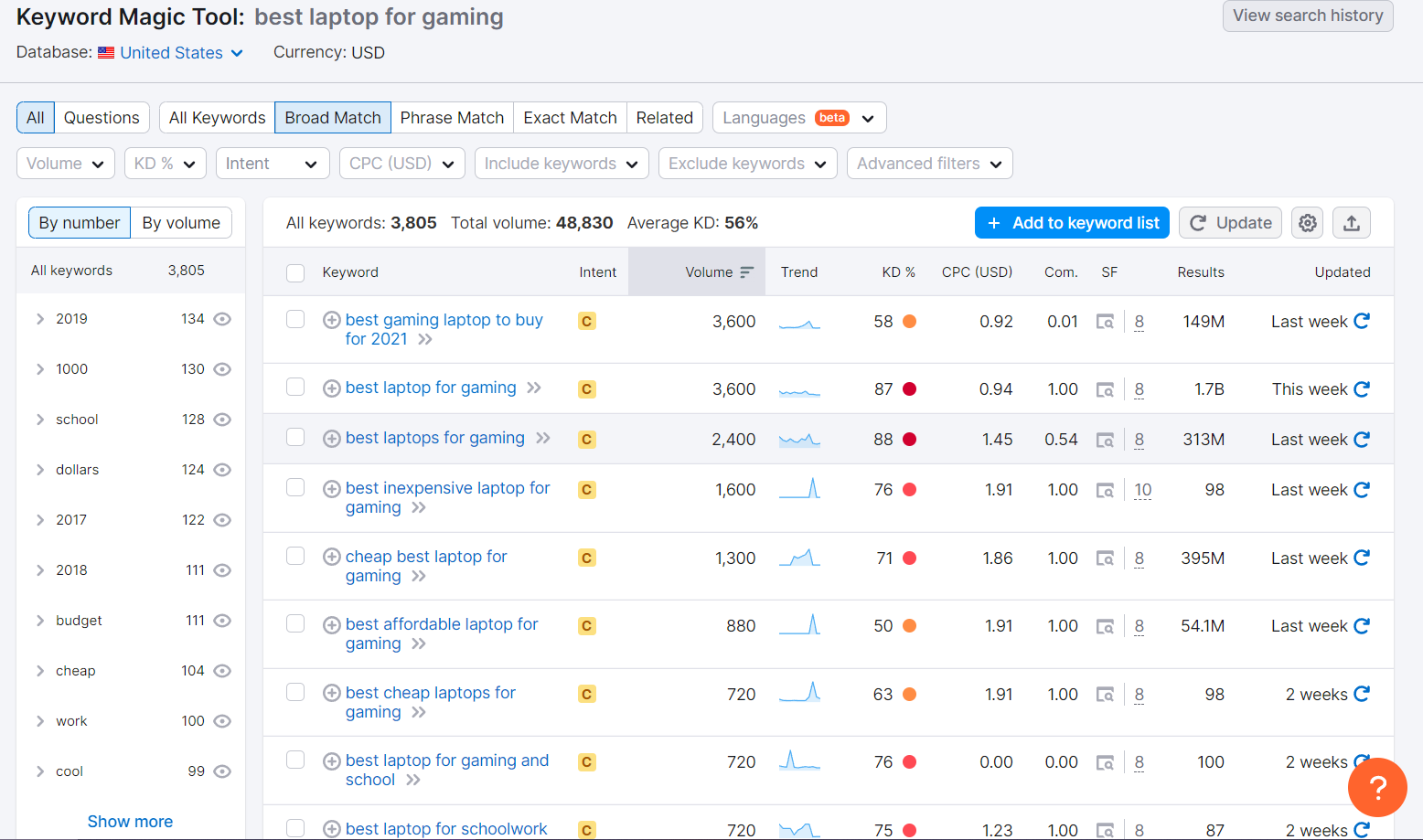Add 'best inexpensive laptop for gaming' via plus icon

pos(332,489)
